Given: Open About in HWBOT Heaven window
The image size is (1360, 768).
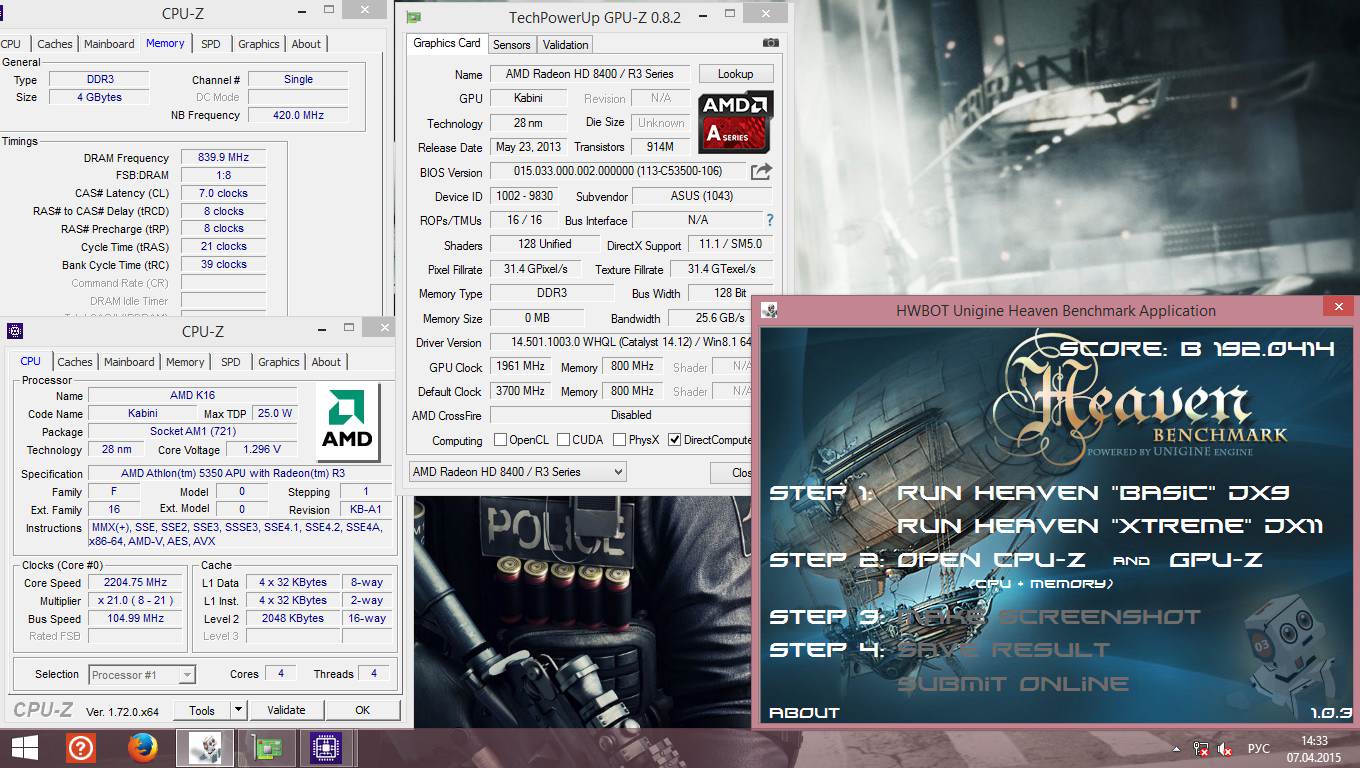Looking at the screenshot, I should click(804, 713).
